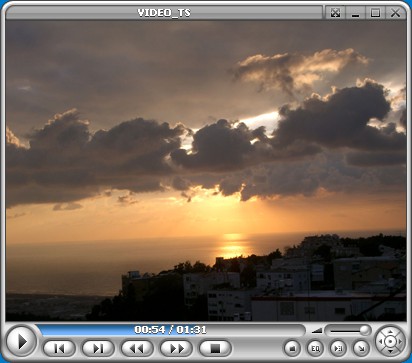Rewind the video
Viewport: 412px width, 363px height.
pyautogui.click(x=137, y=349)
